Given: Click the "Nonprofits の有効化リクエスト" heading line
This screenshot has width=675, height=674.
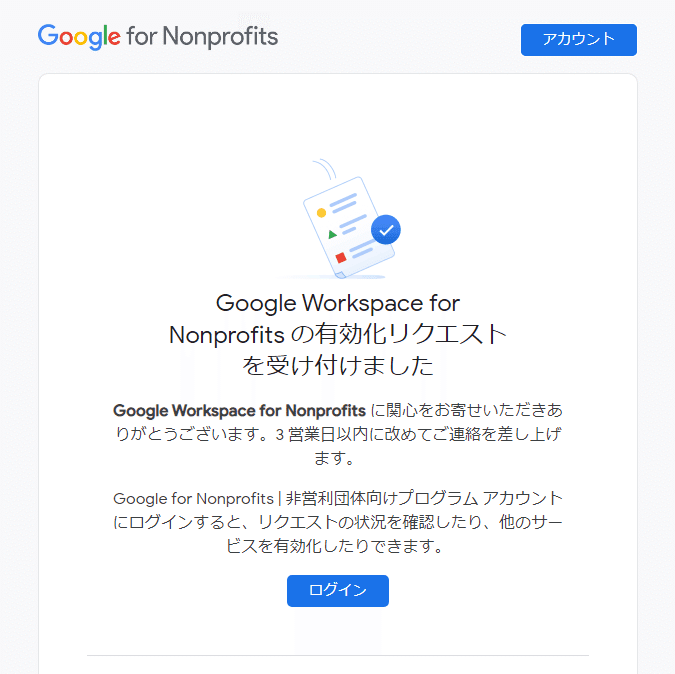Looking at the screenshot, I should click(338, 334).
